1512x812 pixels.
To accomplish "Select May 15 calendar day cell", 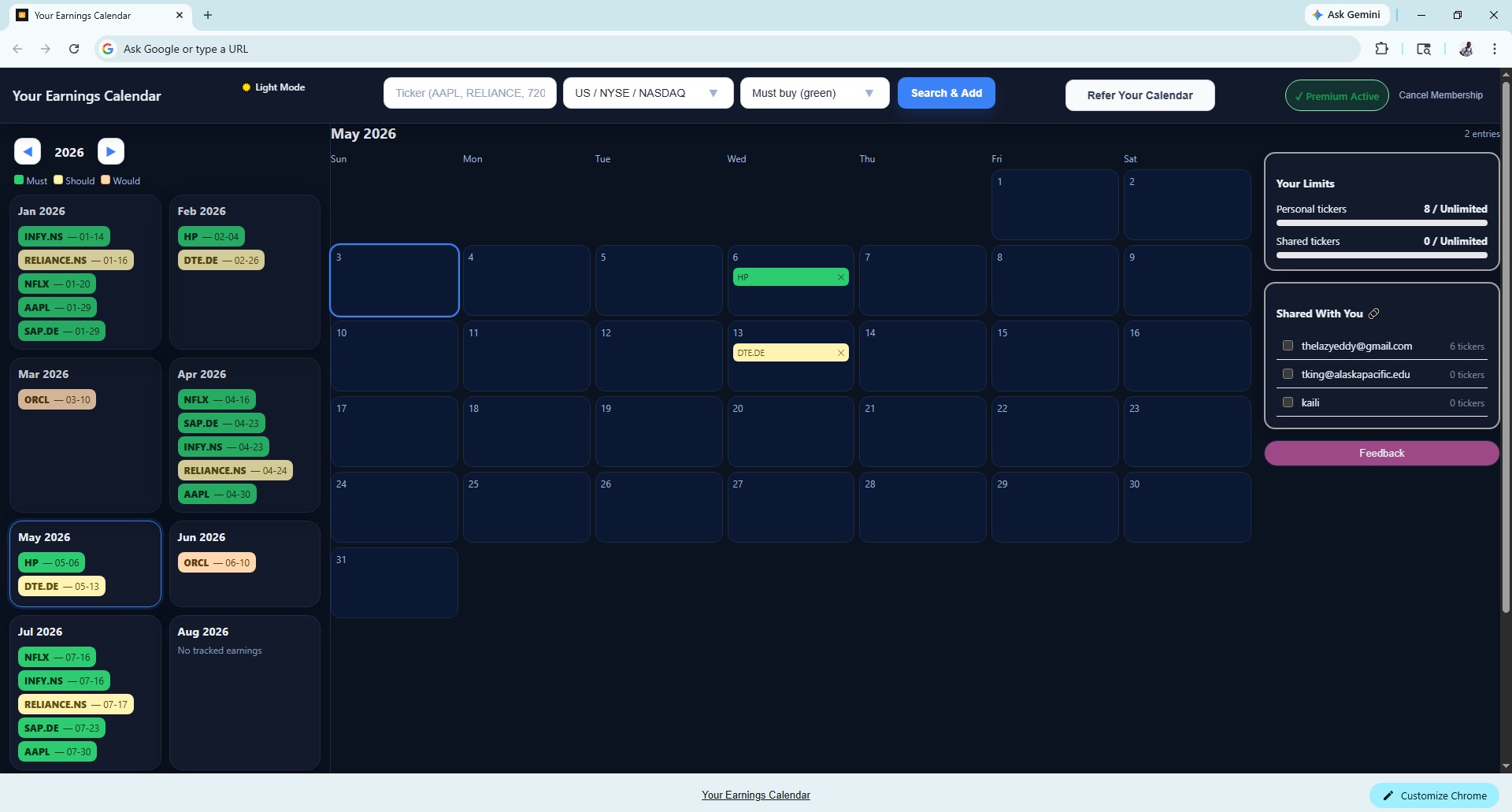I will click(x=1055, y=356).
